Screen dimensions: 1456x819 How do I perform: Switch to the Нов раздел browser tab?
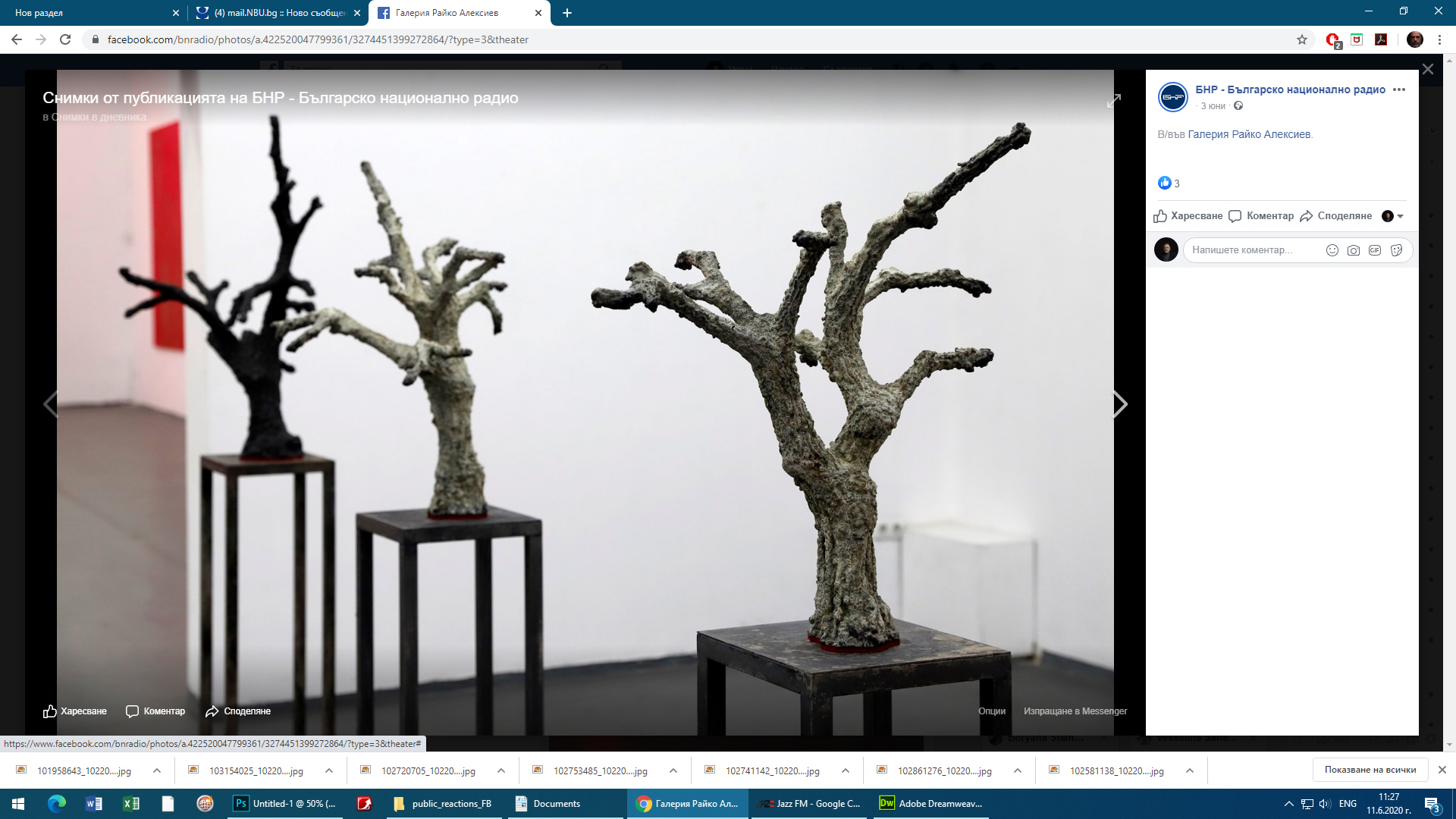coord(91,13)
